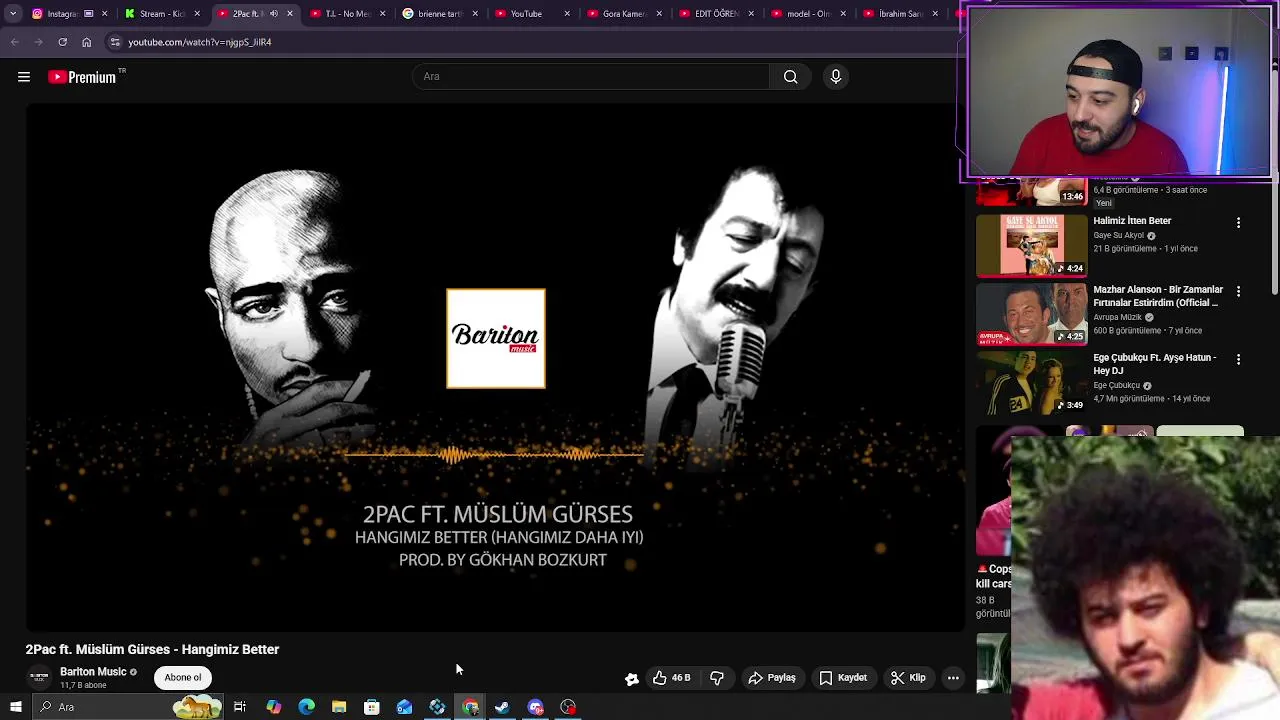The width and height of the screenshot is (1280, 720).
Task: Open Steam from the taskbar
Action: [502, 707]
